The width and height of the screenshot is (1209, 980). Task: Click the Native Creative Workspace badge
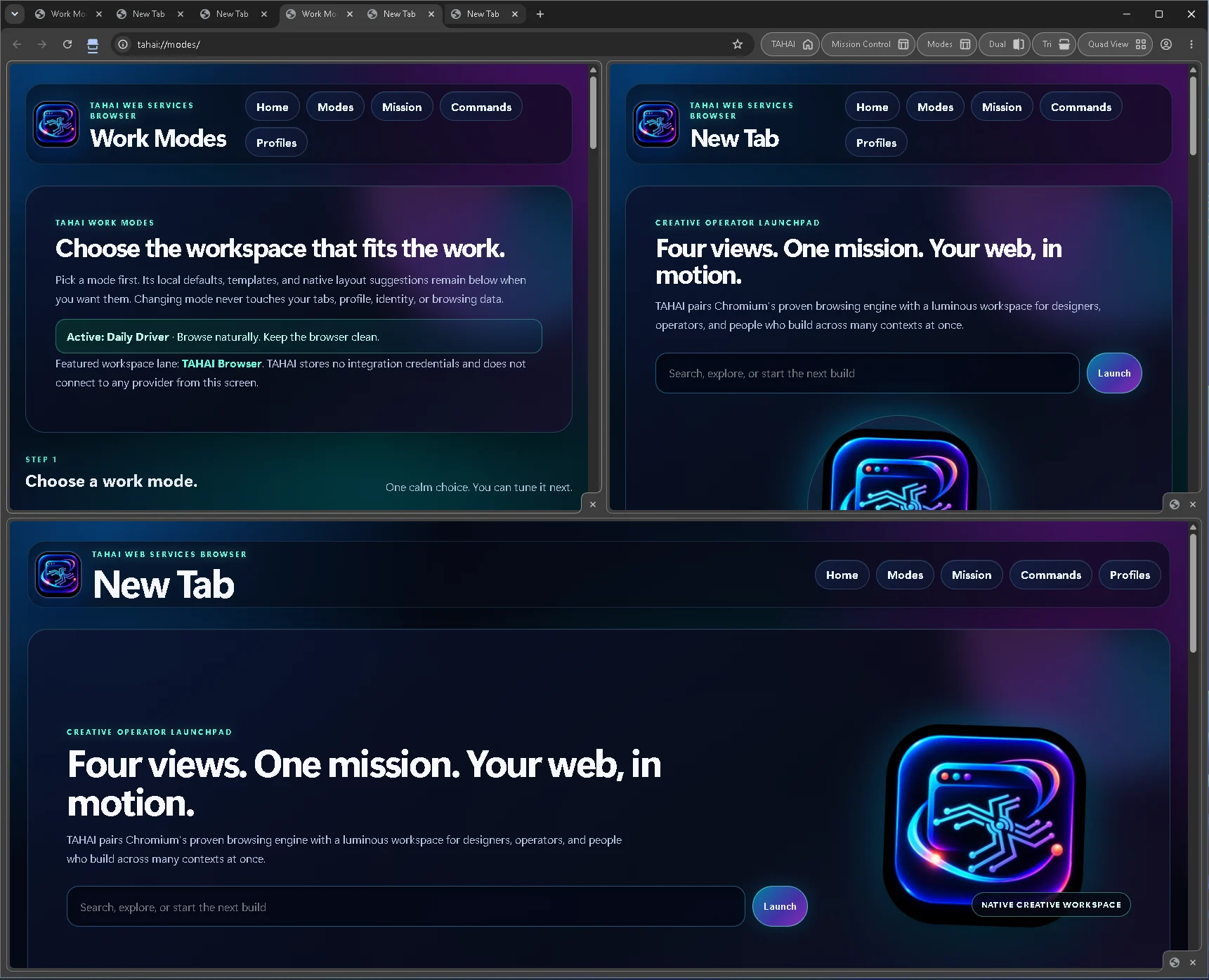tap(1051, 905)
